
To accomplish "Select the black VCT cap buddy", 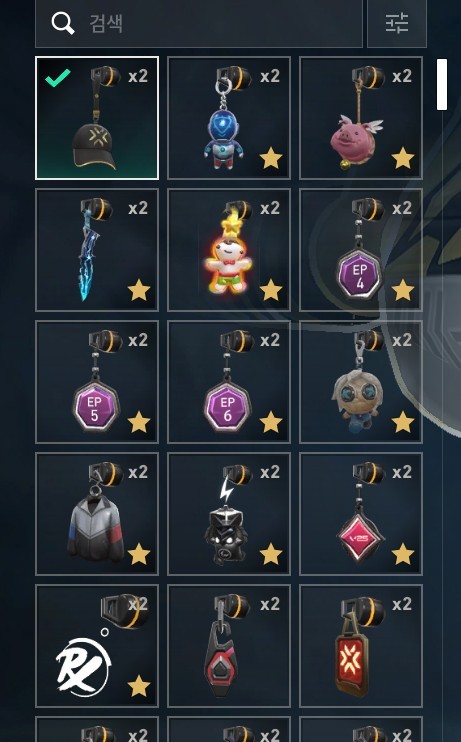I will [x=97, y=118].
